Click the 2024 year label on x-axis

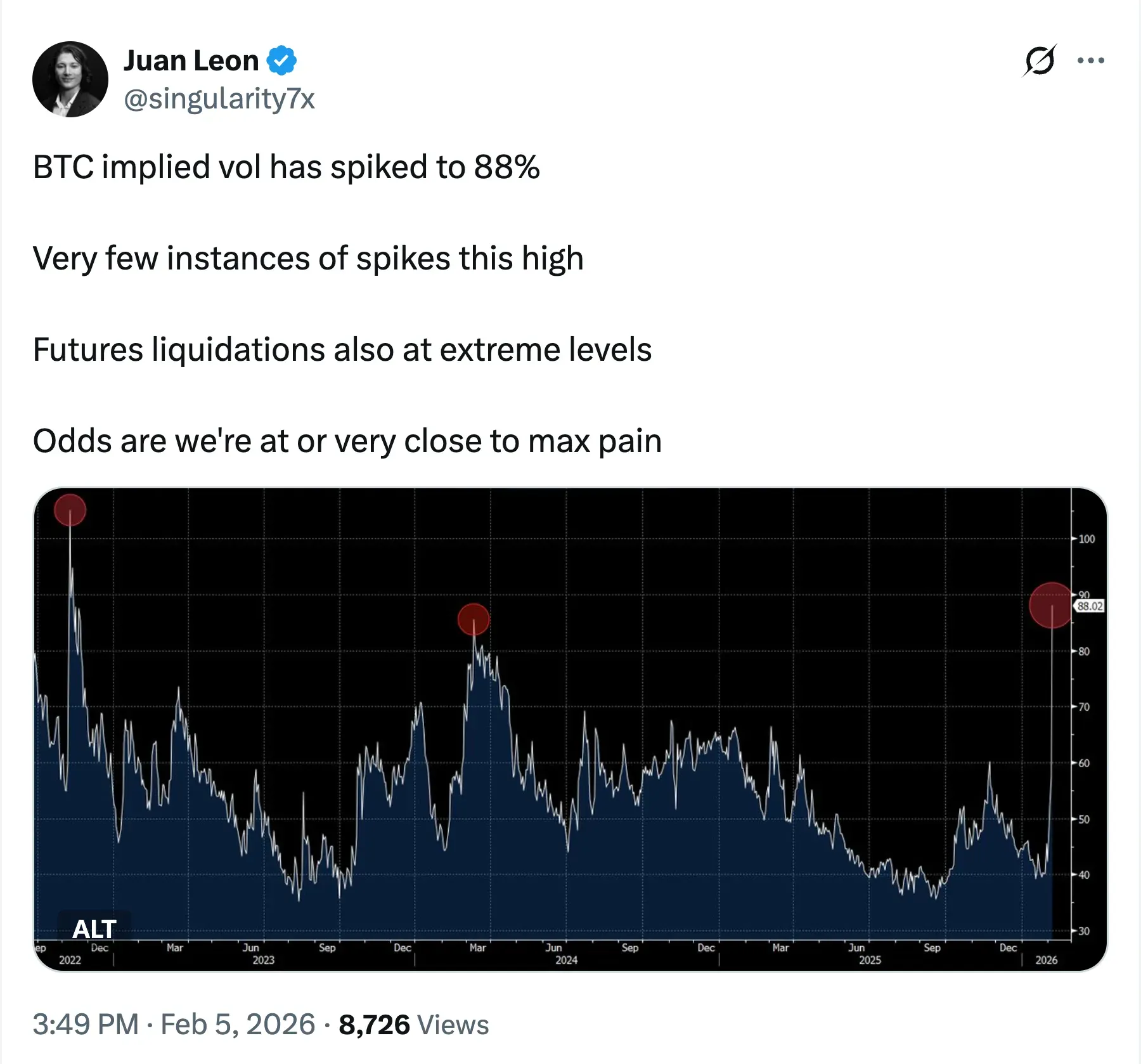click(566, 960)
